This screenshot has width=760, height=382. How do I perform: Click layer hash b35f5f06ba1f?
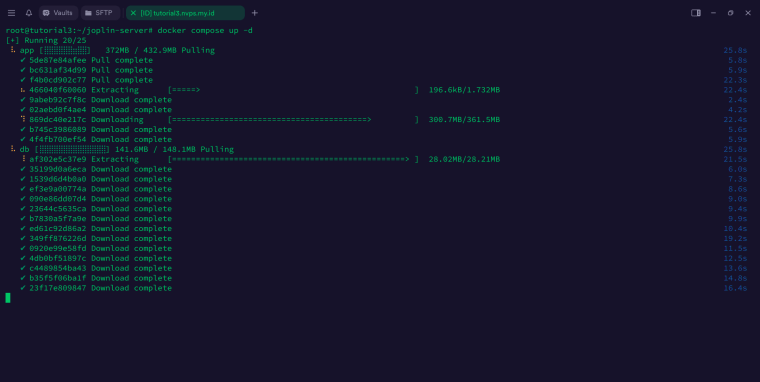coord(58,278)
